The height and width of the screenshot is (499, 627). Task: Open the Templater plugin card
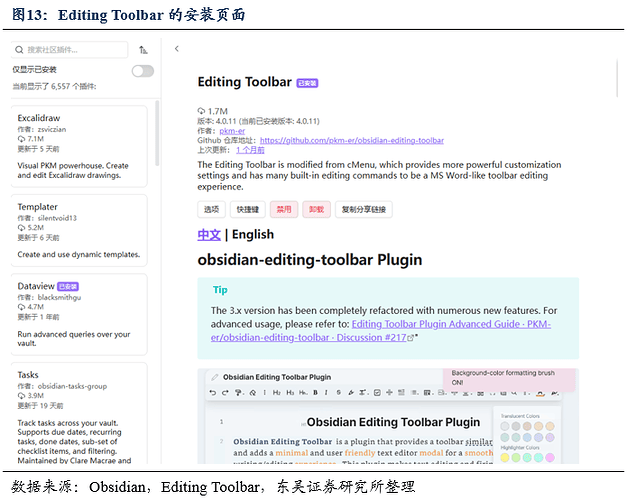tap(79, 230)
